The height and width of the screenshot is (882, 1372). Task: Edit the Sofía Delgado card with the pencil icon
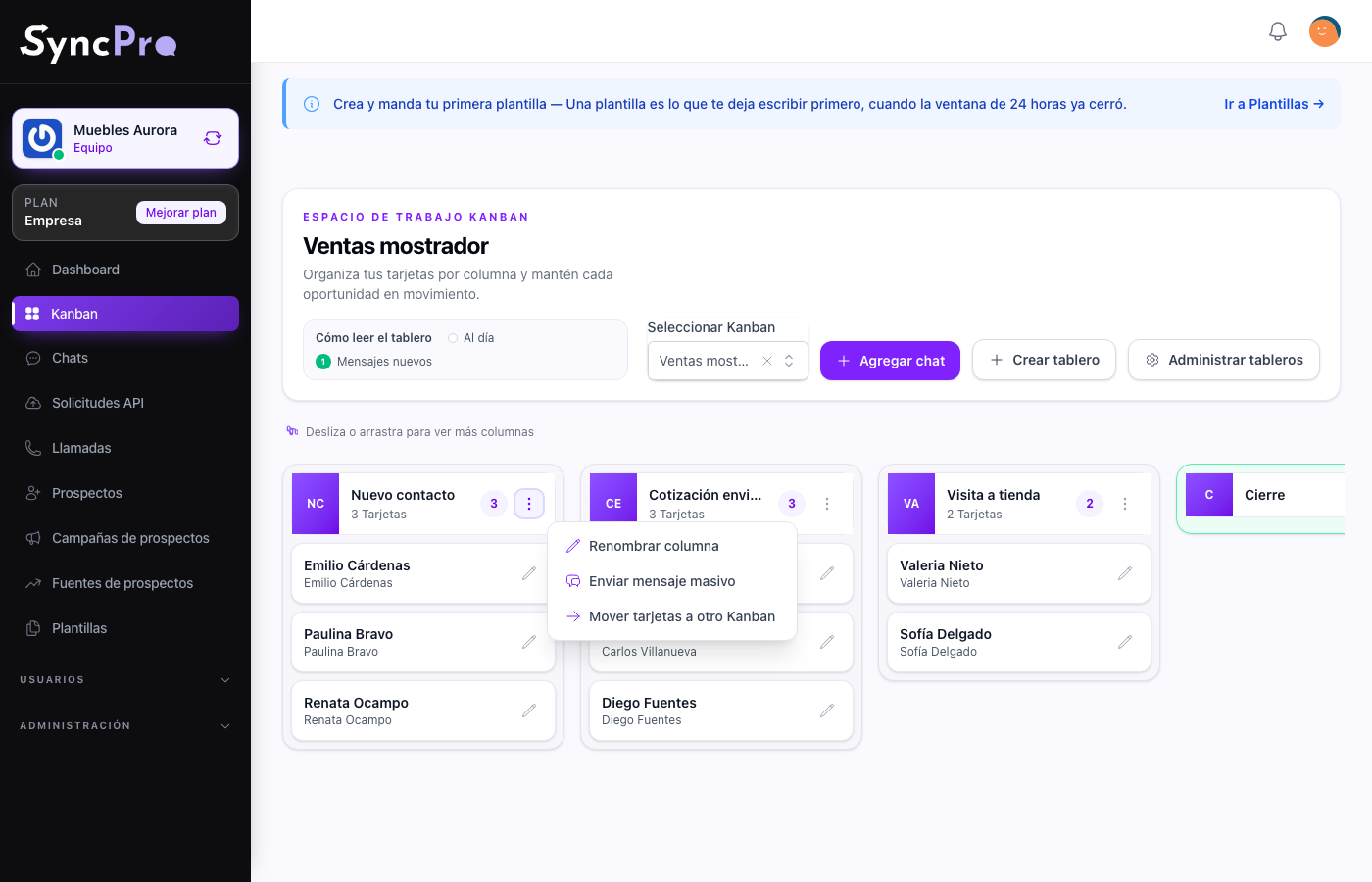[x=1125, y=642]
